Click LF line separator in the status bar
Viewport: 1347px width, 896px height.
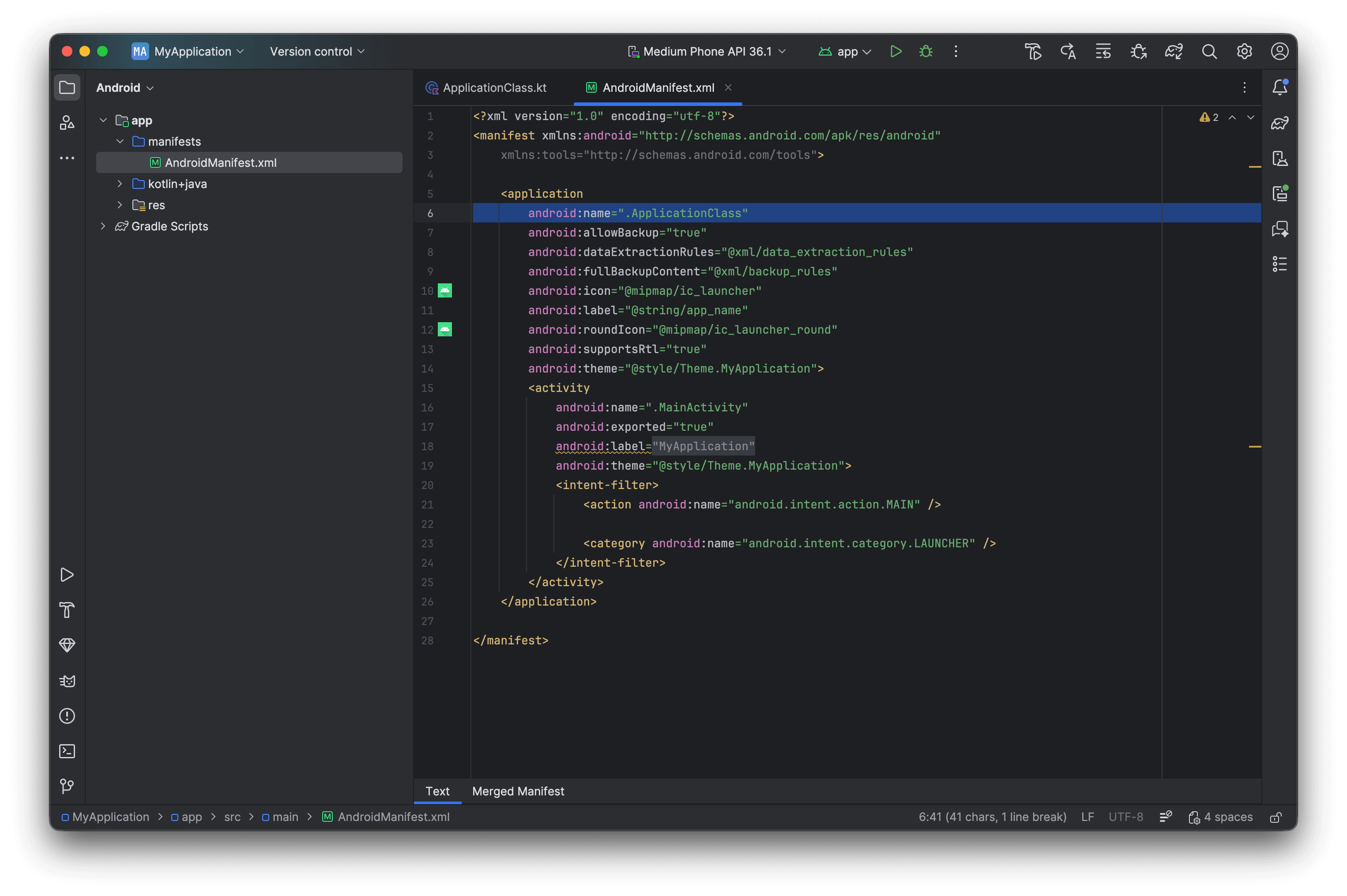click(1087, 817)
